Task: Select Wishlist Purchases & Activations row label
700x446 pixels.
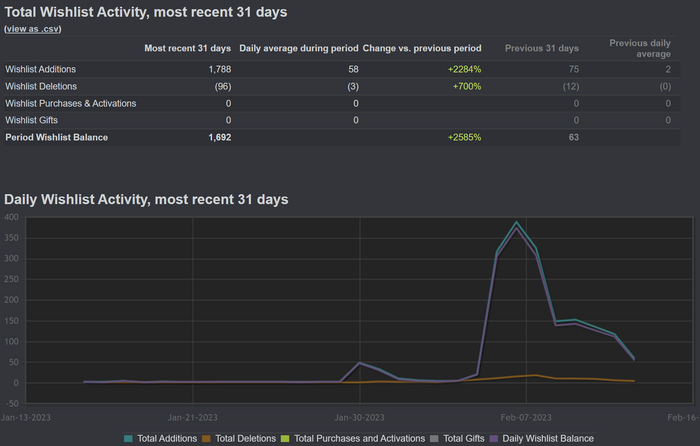Action: 71,103
